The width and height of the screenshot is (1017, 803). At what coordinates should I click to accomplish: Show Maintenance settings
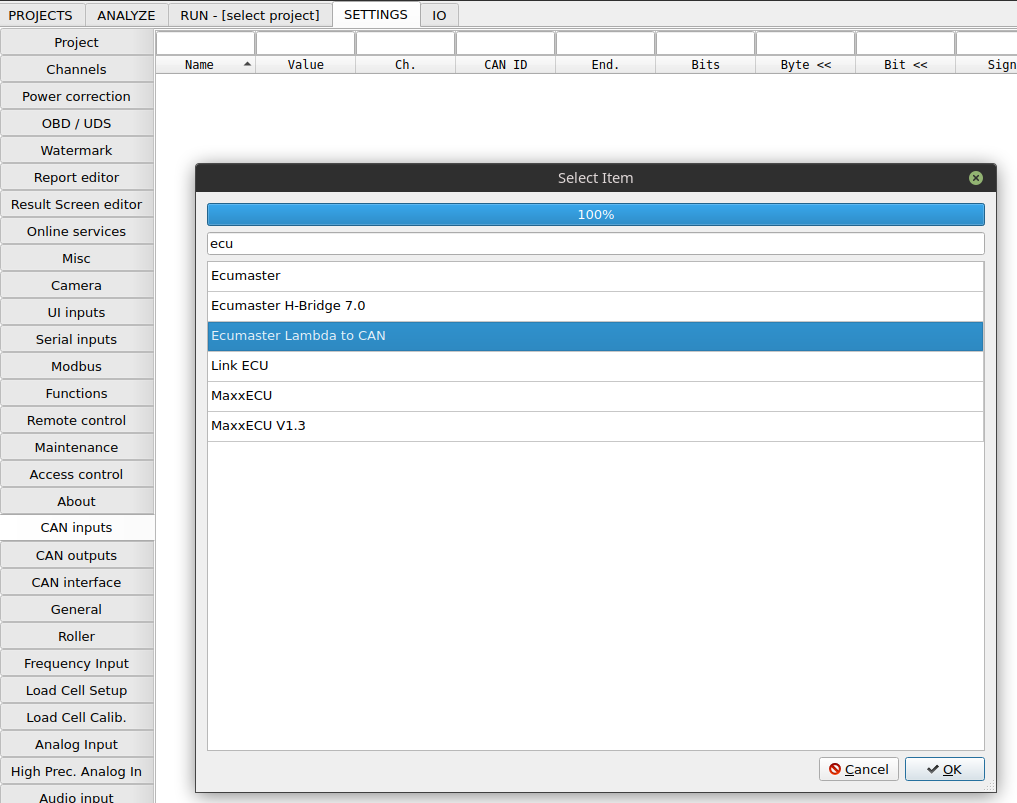click(x=77, y=448)
